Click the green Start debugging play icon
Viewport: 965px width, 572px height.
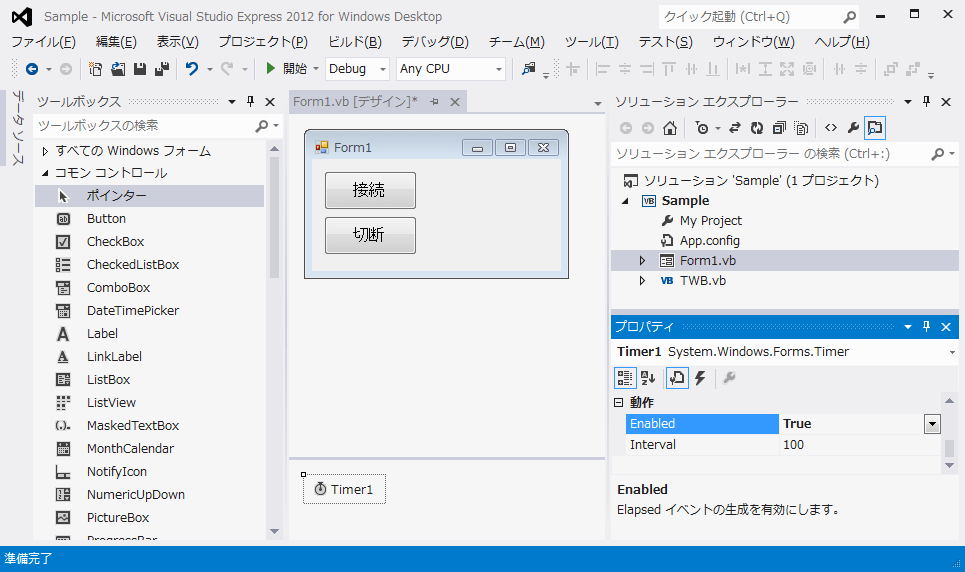[x=270, y=68]
